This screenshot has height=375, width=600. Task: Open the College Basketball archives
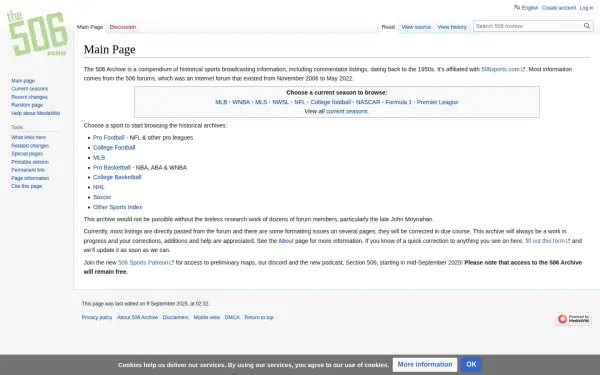[x=117, y=177]
